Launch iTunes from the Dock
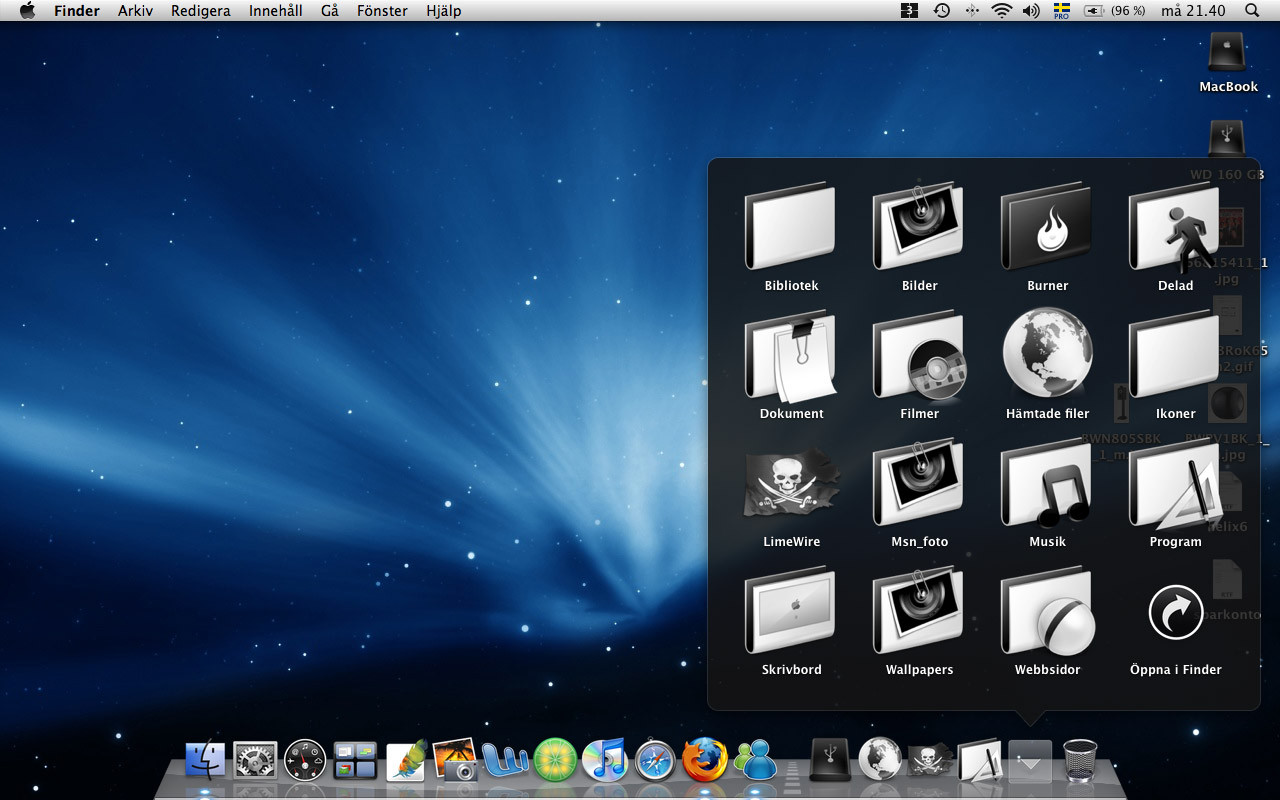 coord(605,760)
